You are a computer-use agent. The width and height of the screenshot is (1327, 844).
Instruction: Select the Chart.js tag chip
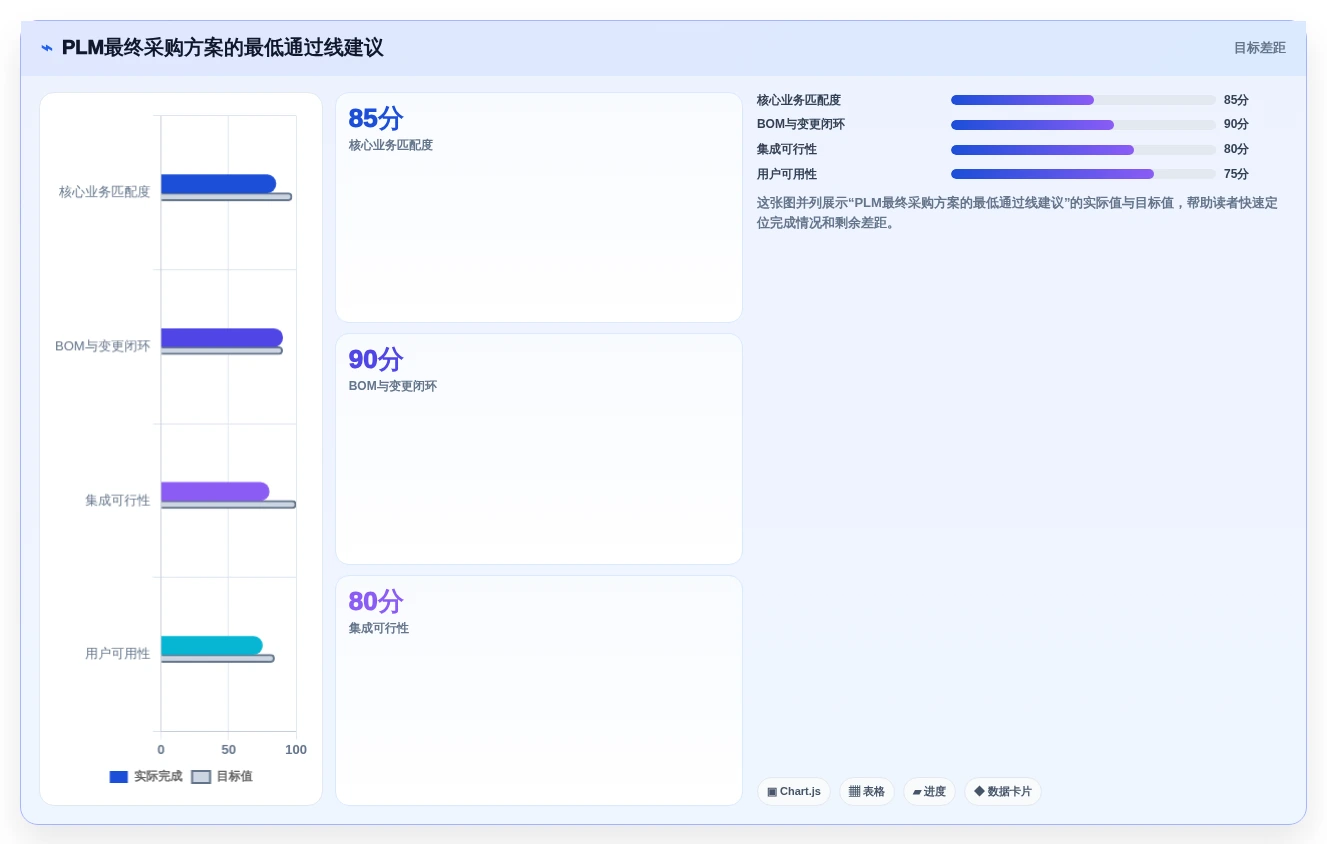[x=794, y=791]
